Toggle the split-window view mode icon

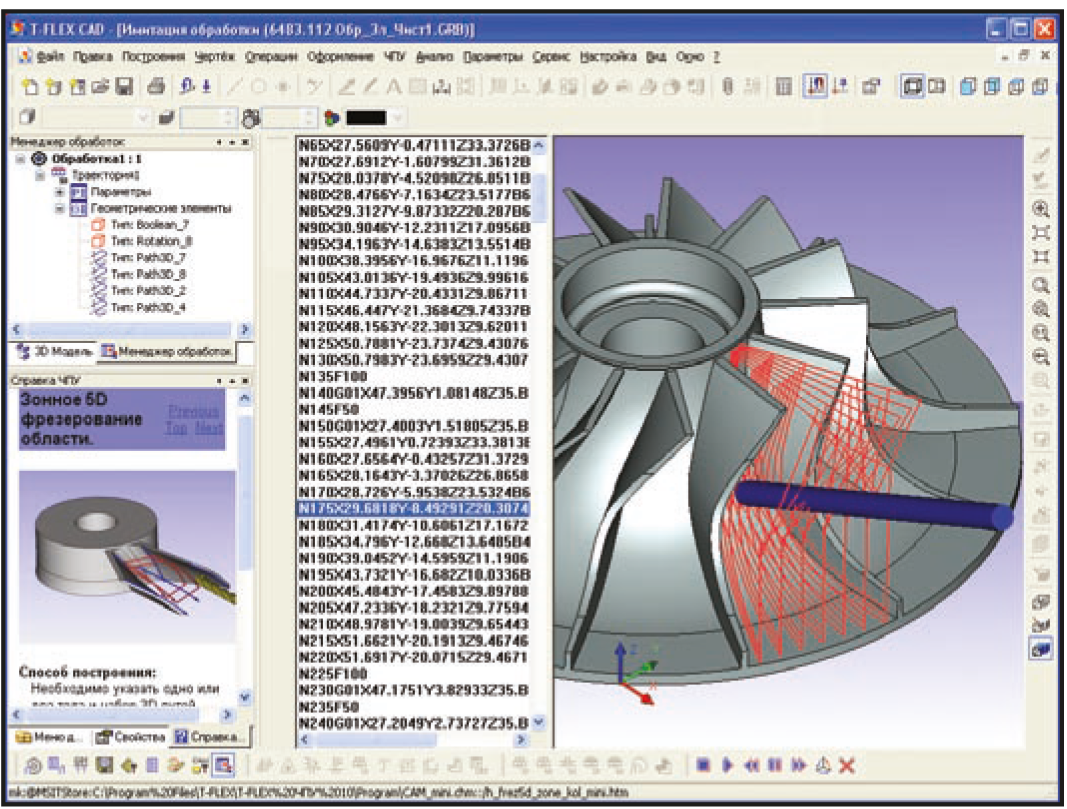(937, 86)
